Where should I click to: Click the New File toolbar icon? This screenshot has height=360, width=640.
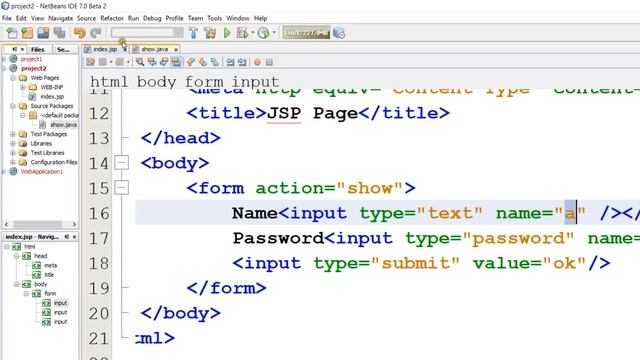pyautogui.click(x=12, y=33)
